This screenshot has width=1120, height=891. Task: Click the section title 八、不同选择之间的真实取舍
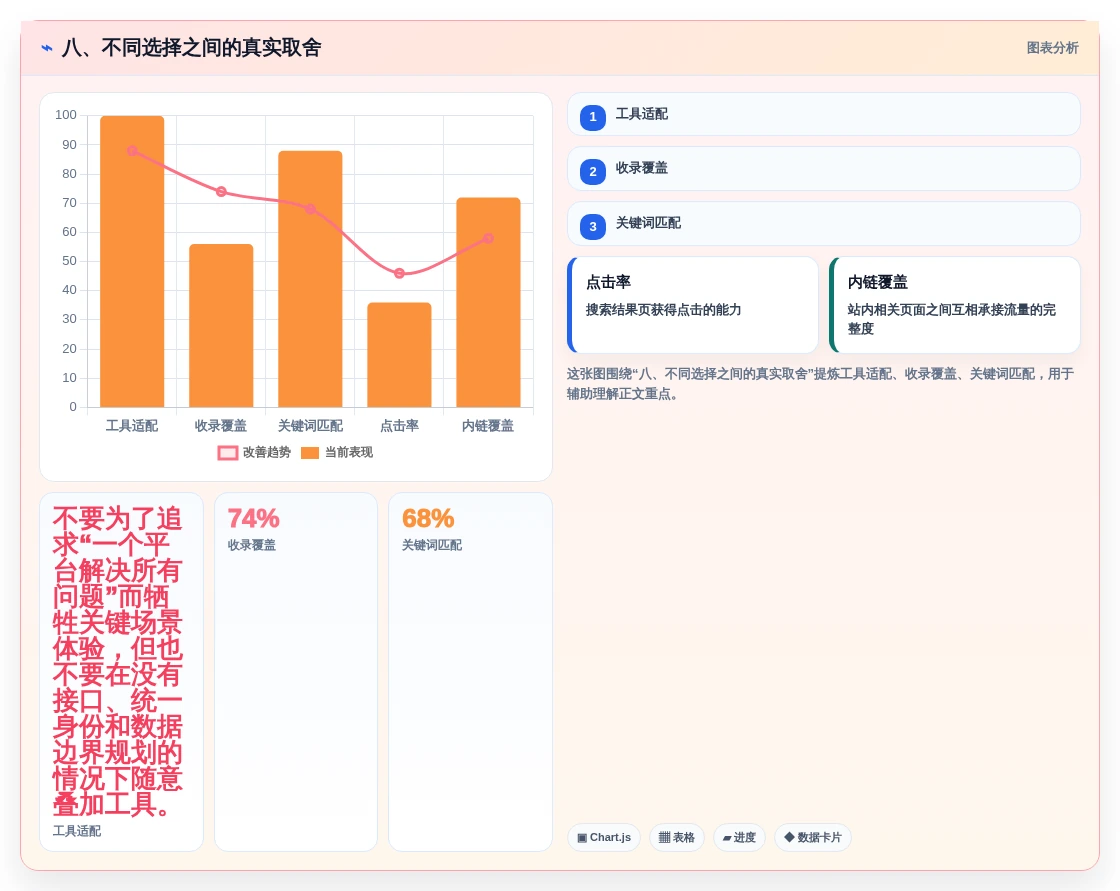click(x=191, y=48)
